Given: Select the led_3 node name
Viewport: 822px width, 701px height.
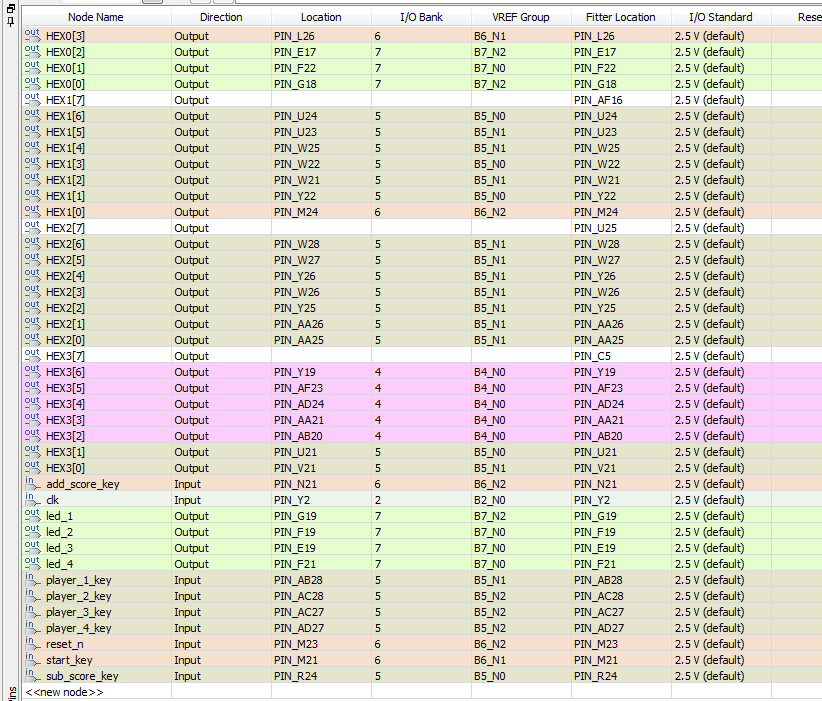Looking at the screenshot, I should 59,548.
